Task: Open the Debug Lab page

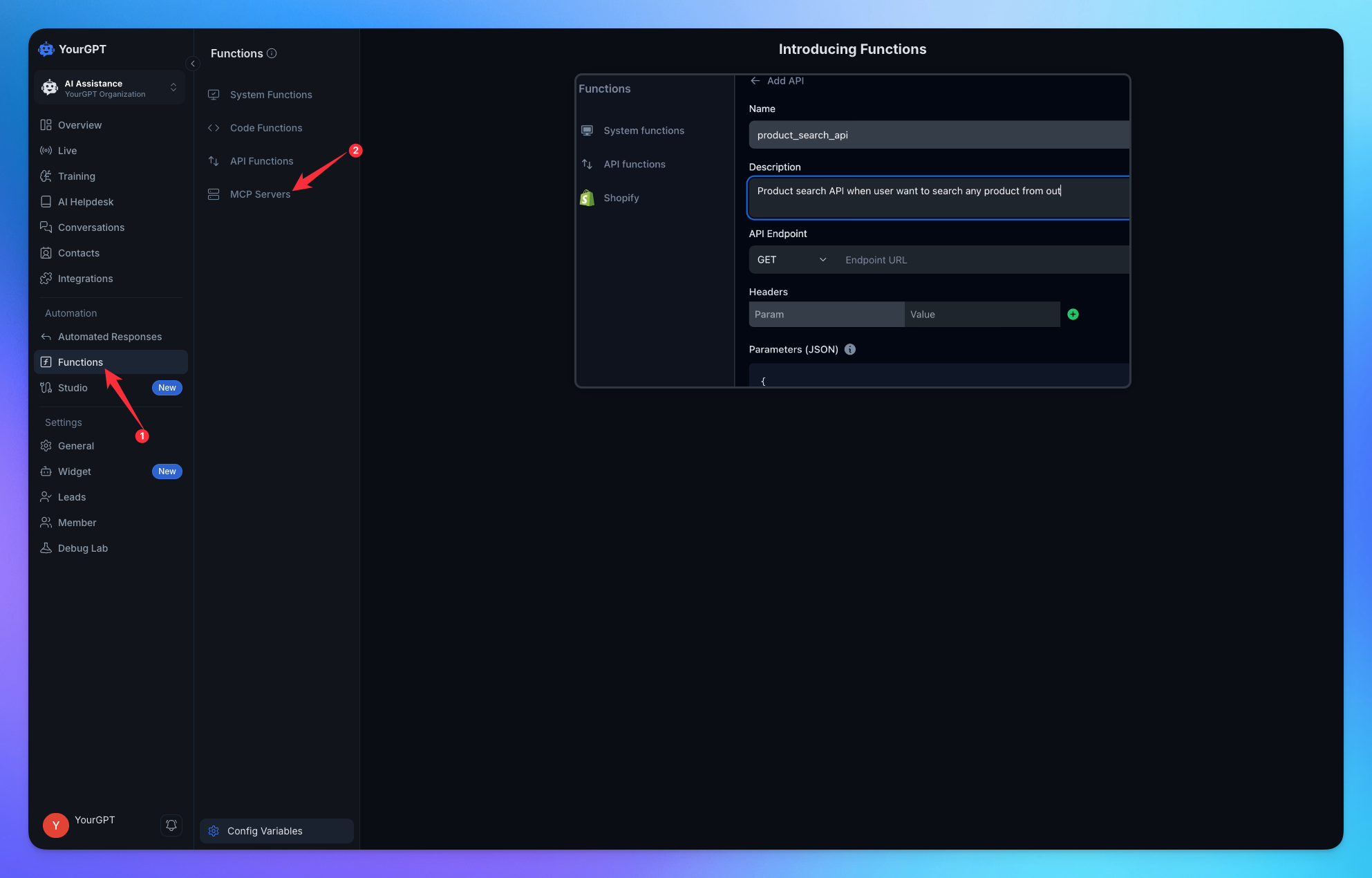Action: [x=82, y=548]
